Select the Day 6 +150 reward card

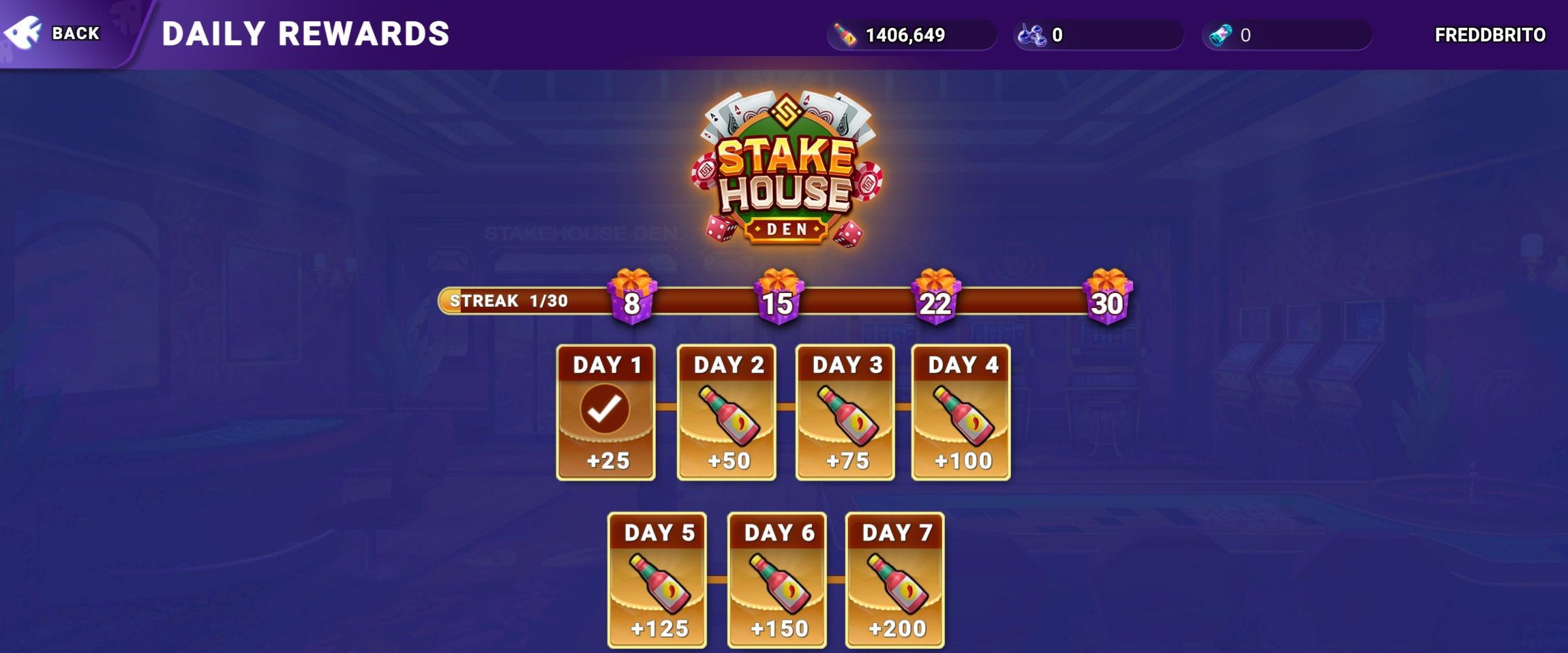click(777, 580)
